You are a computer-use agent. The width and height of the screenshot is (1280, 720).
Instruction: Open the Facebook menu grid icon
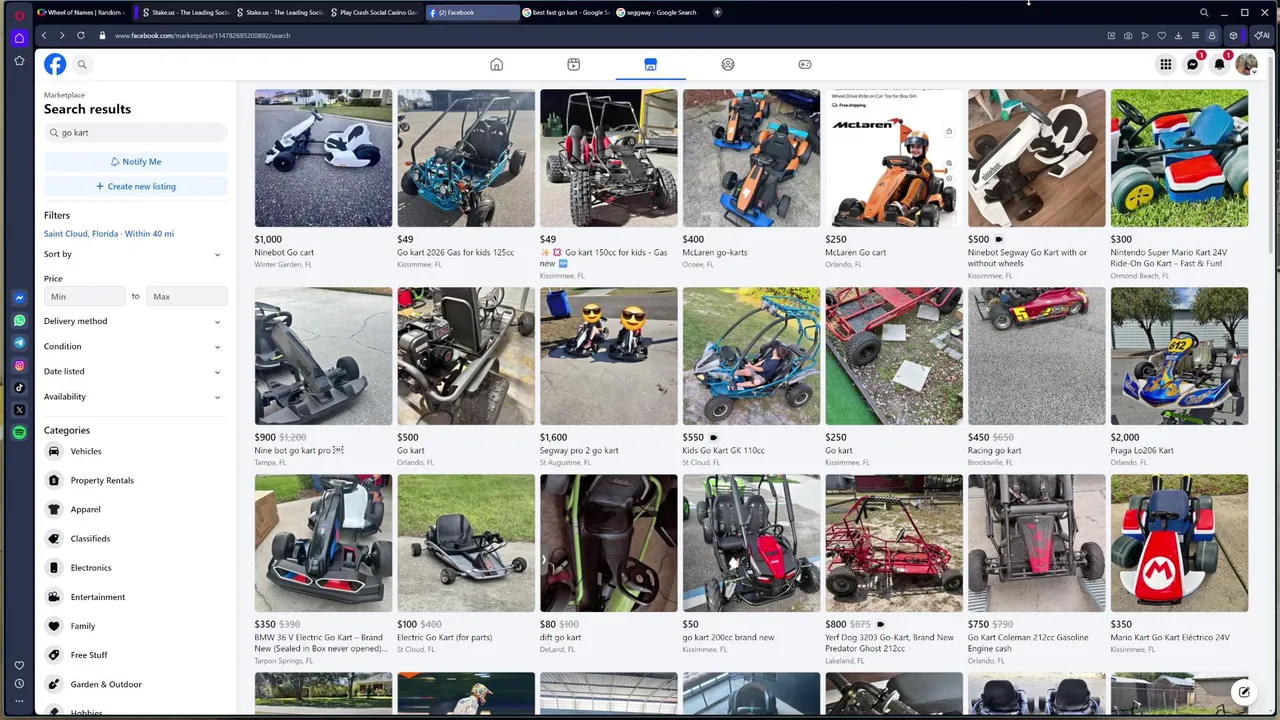coord(1166,64)
